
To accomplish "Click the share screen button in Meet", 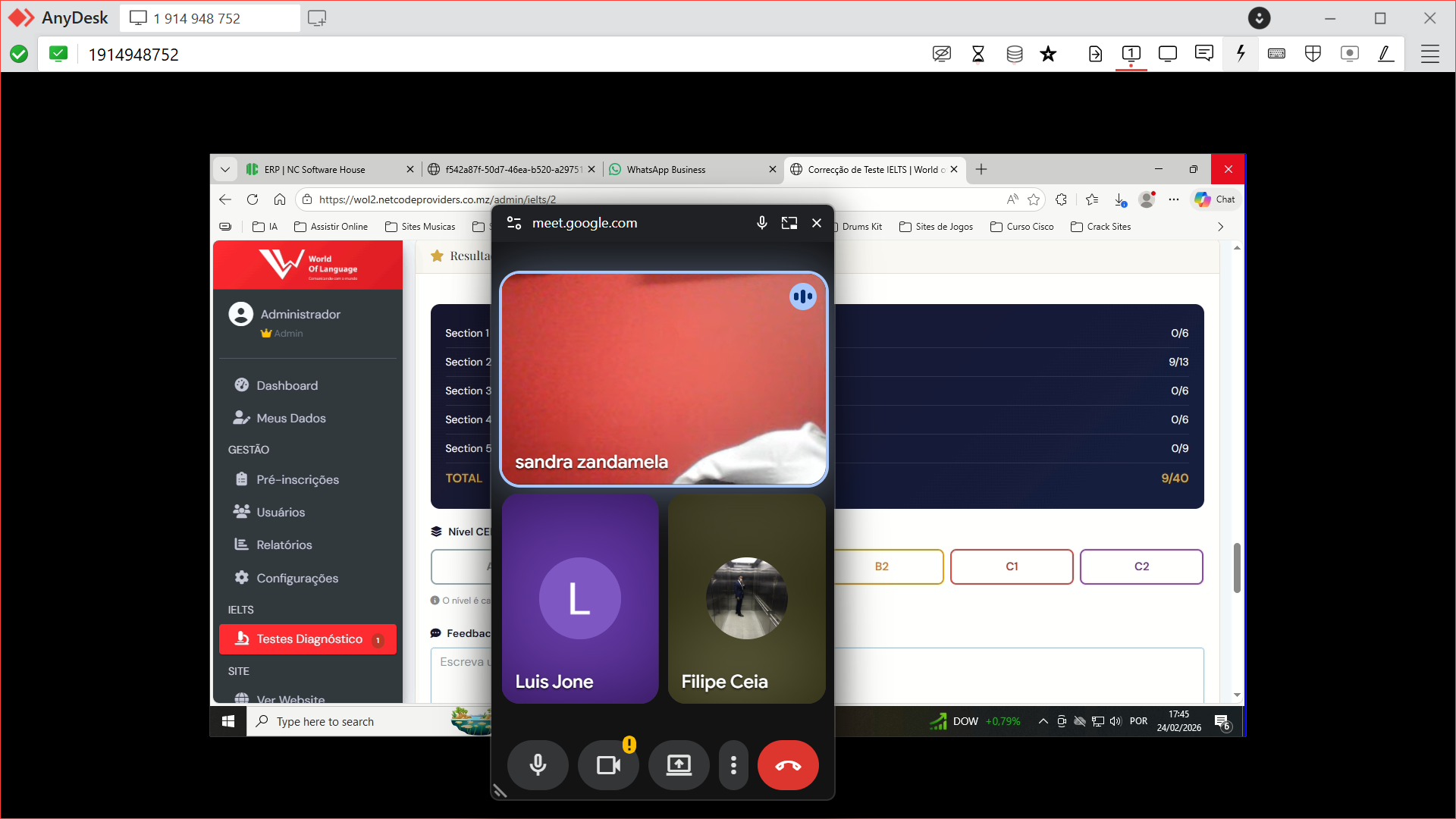I will click(679, 765).
